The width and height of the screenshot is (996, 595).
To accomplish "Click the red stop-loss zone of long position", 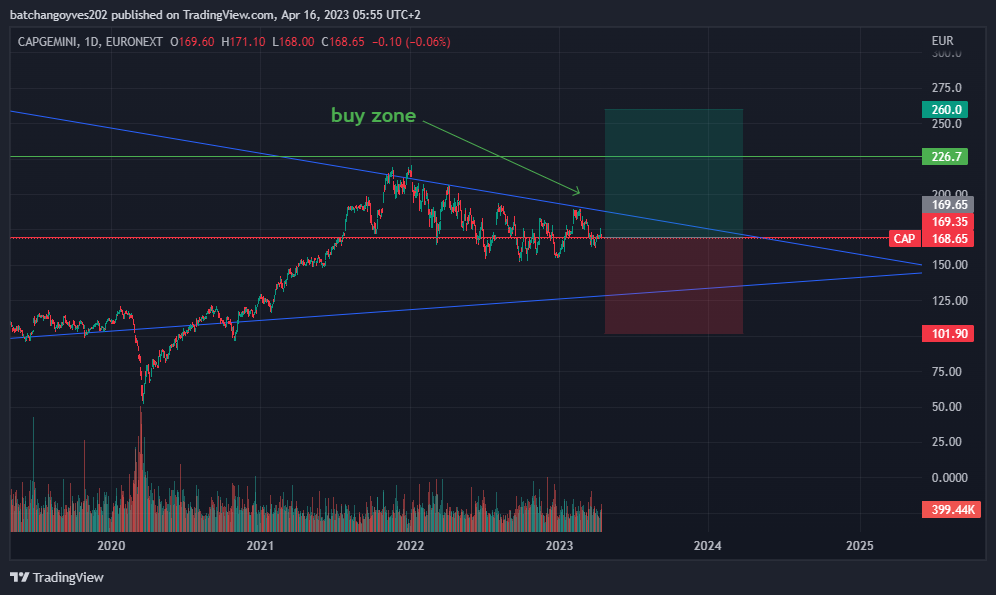I will coord(673,286).
